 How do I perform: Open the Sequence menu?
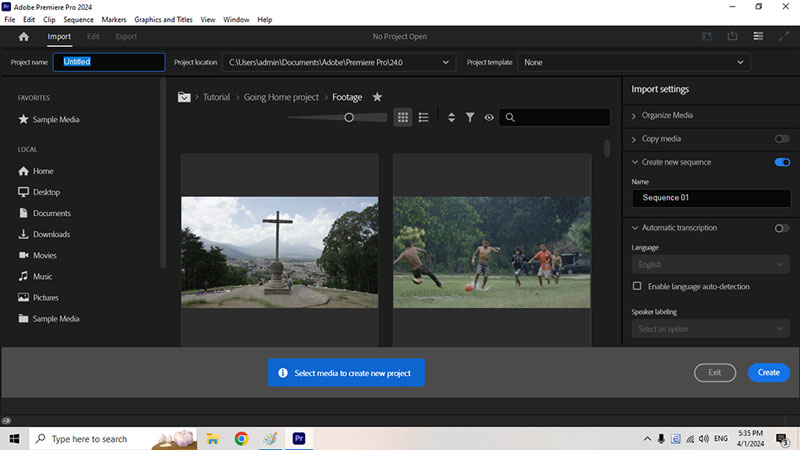[78, 19]
